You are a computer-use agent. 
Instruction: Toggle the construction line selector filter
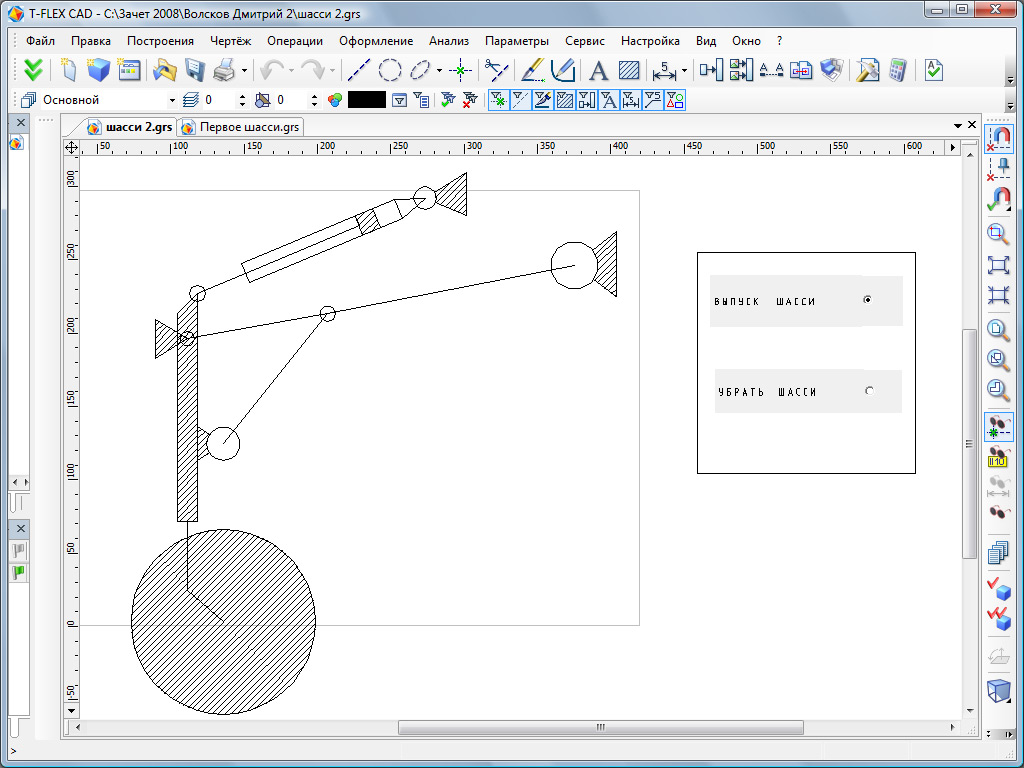(x=520, y=100)
